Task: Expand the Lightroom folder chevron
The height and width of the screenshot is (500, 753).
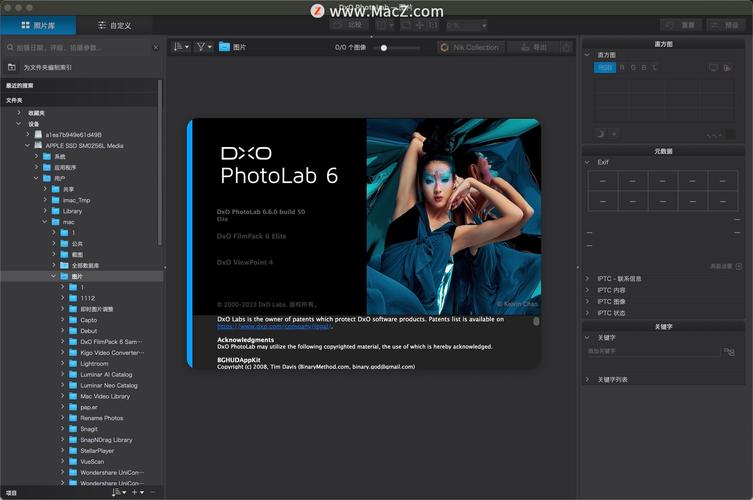Action: point(62,363)
